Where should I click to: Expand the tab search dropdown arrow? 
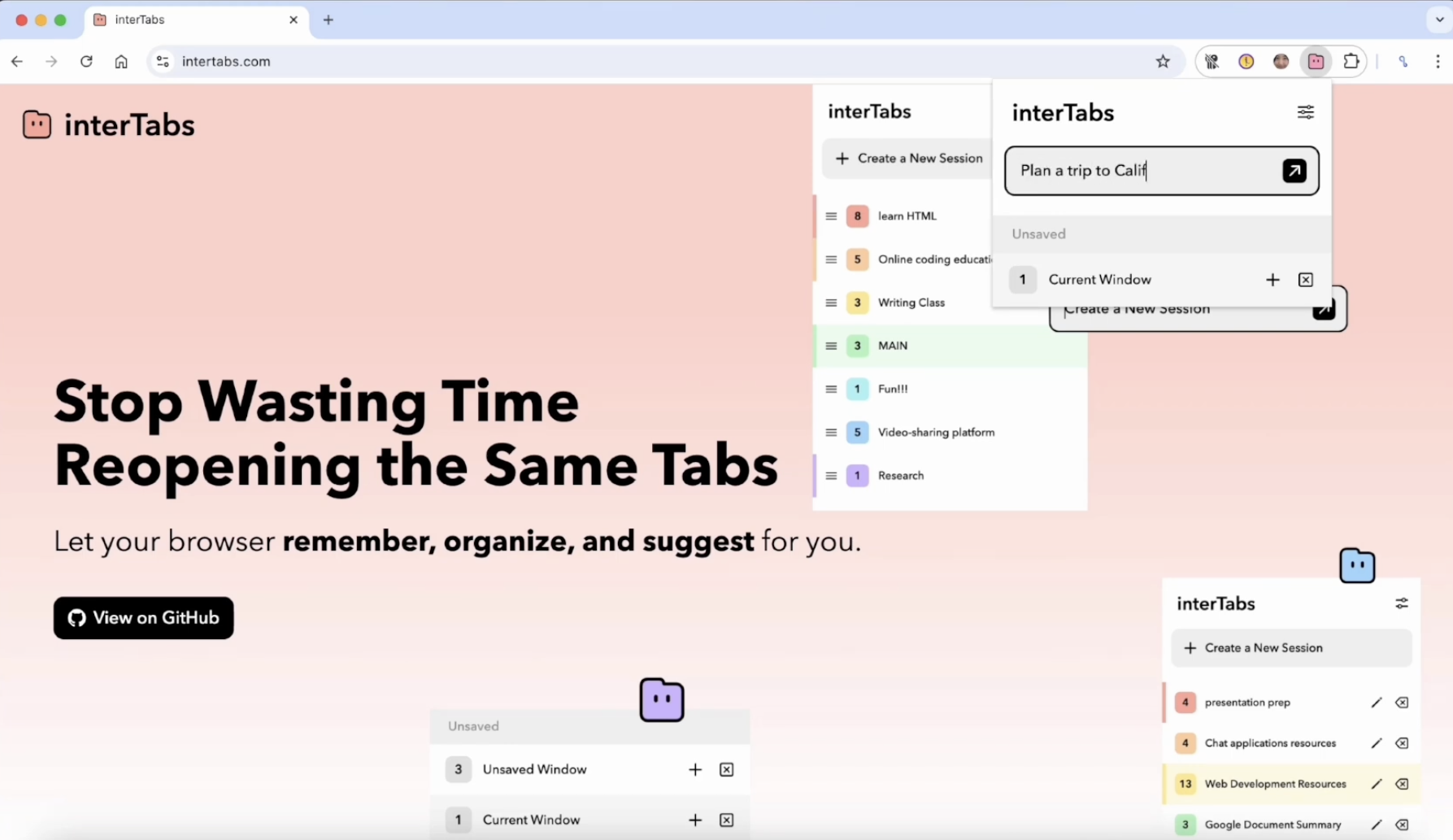pos(1438,20)
